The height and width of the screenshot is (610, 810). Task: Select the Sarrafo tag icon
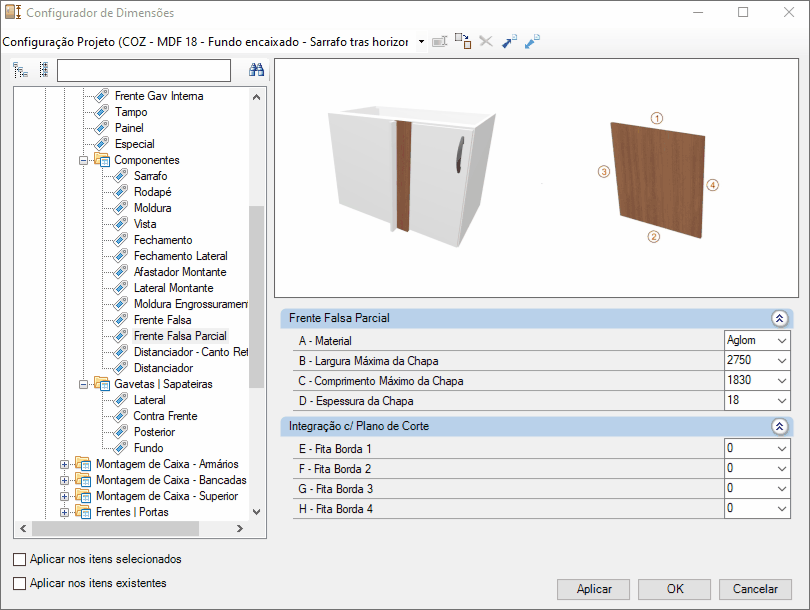120,176
